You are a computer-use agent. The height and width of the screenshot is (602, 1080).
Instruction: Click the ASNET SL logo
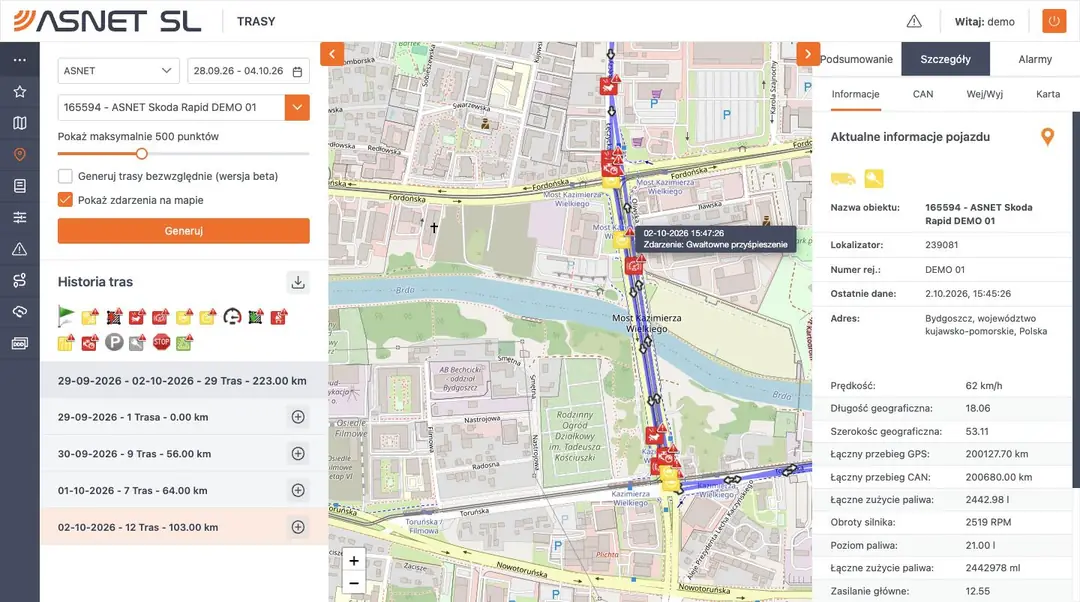pyautogui.click(x=107, y=21)
